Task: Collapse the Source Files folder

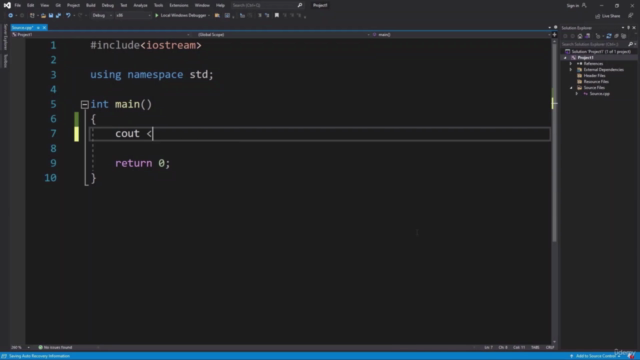Action: tap(571, 88)
